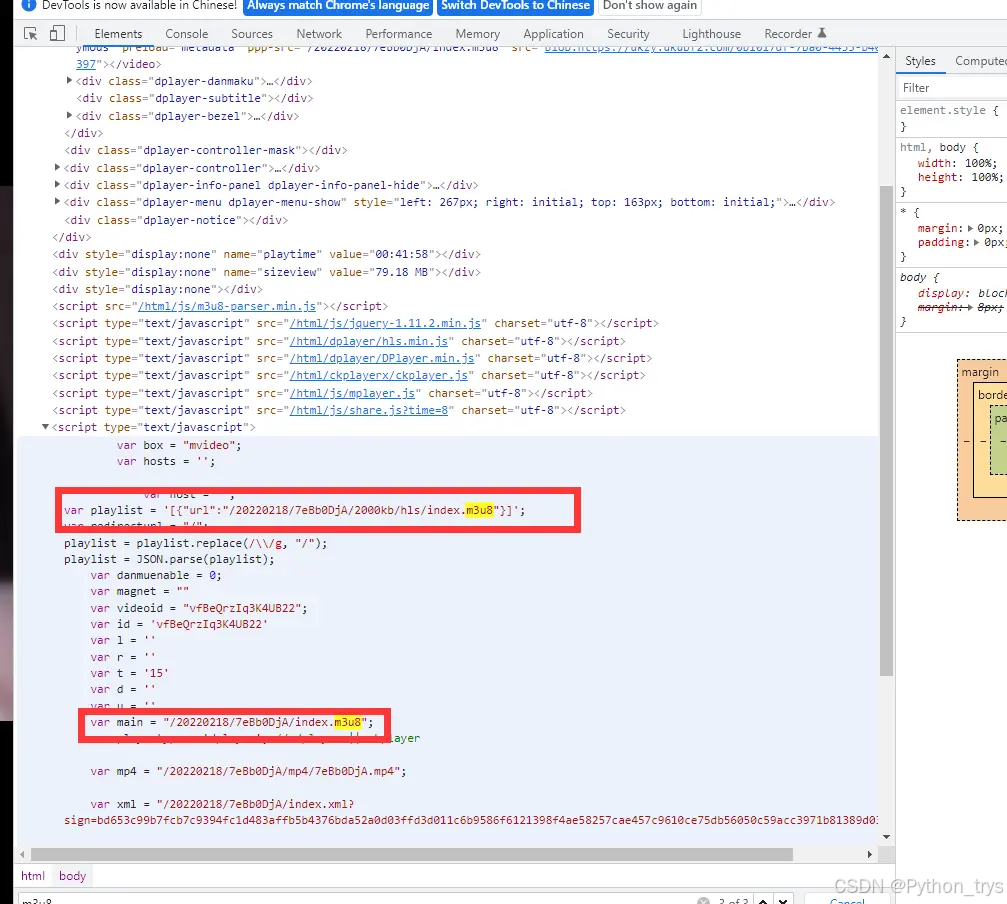Open the ckplayer.js script link

(x=378, y=375)
